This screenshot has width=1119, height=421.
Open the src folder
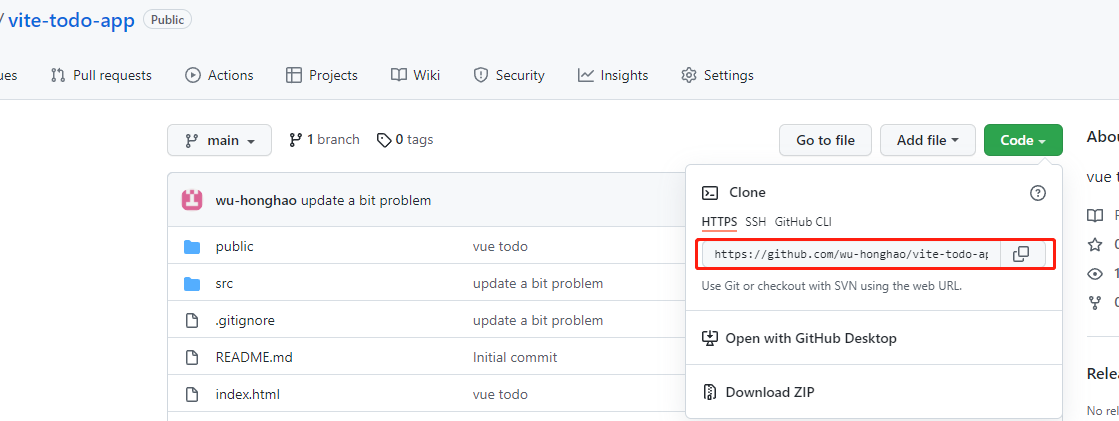[x=224, y=283]
